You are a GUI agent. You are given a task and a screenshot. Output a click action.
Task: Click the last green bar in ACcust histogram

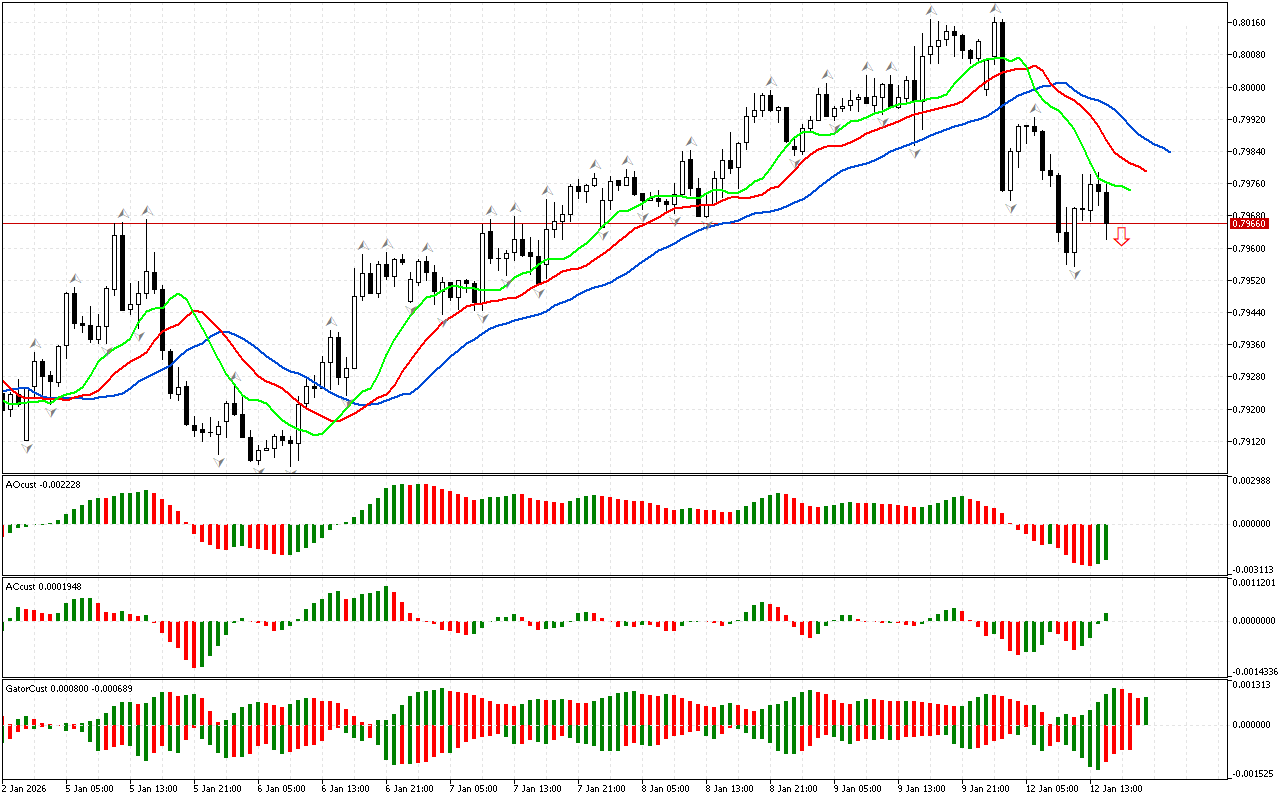[x=1107, y=617]
